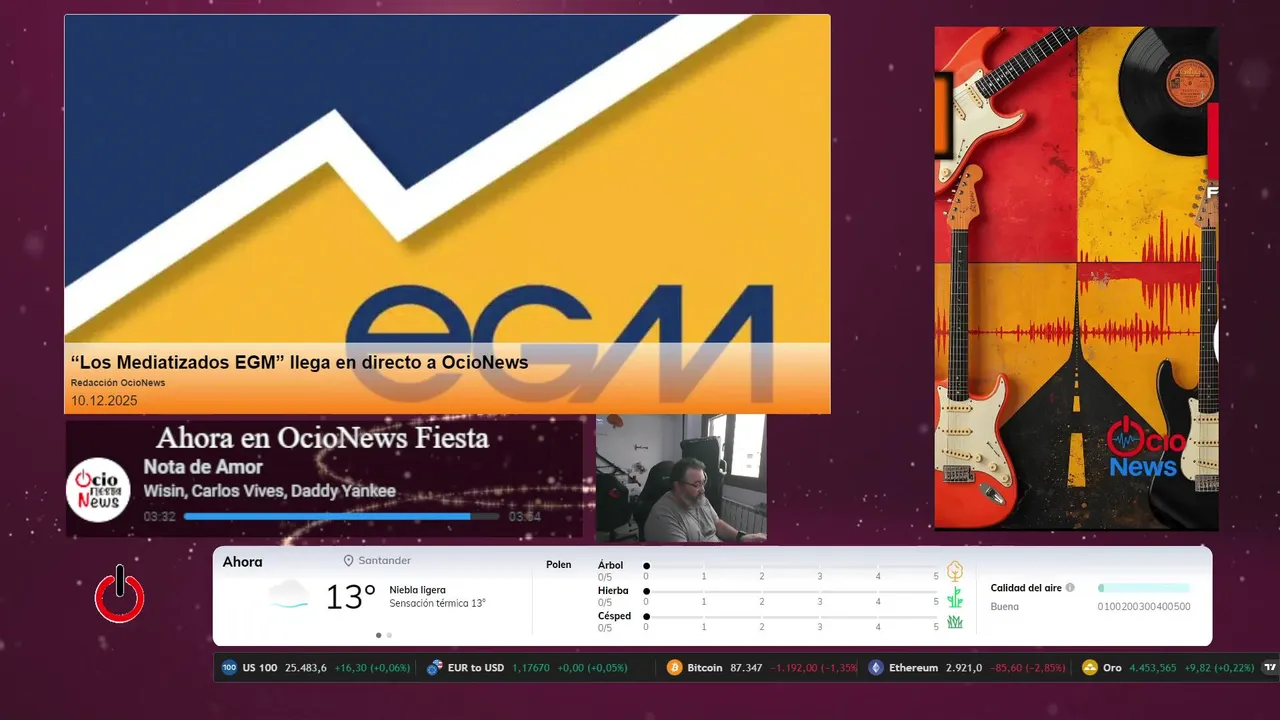Open the guitars and vinyl poster
Screen dimensions: 1280x720
tap(1076, 278)
